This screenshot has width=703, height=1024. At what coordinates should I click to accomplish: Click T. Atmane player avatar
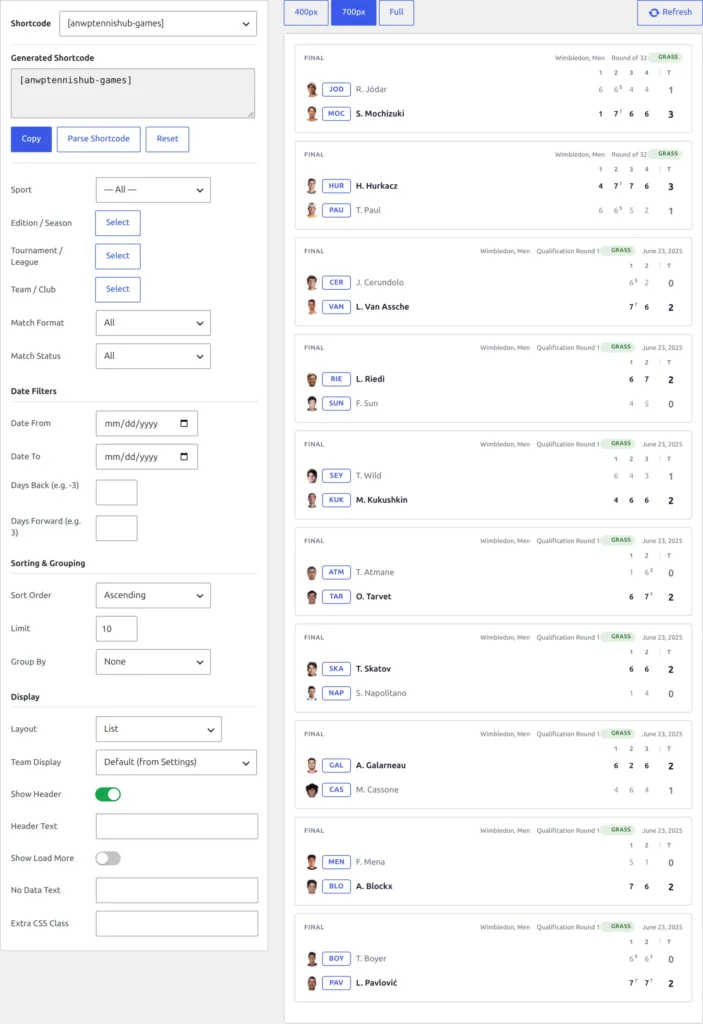[x=312, y=573]
